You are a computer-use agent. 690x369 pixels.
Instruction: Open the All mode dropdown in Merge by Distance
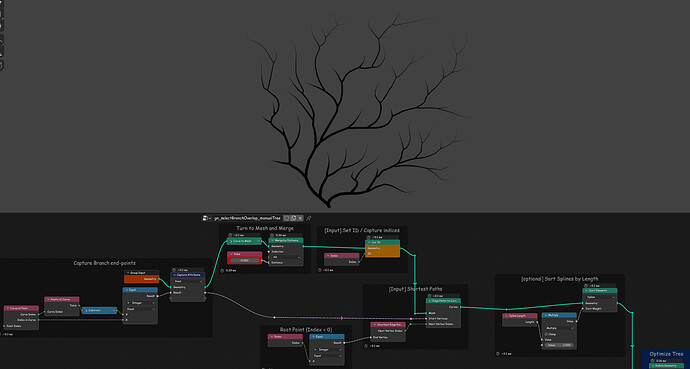click(286, 257)
